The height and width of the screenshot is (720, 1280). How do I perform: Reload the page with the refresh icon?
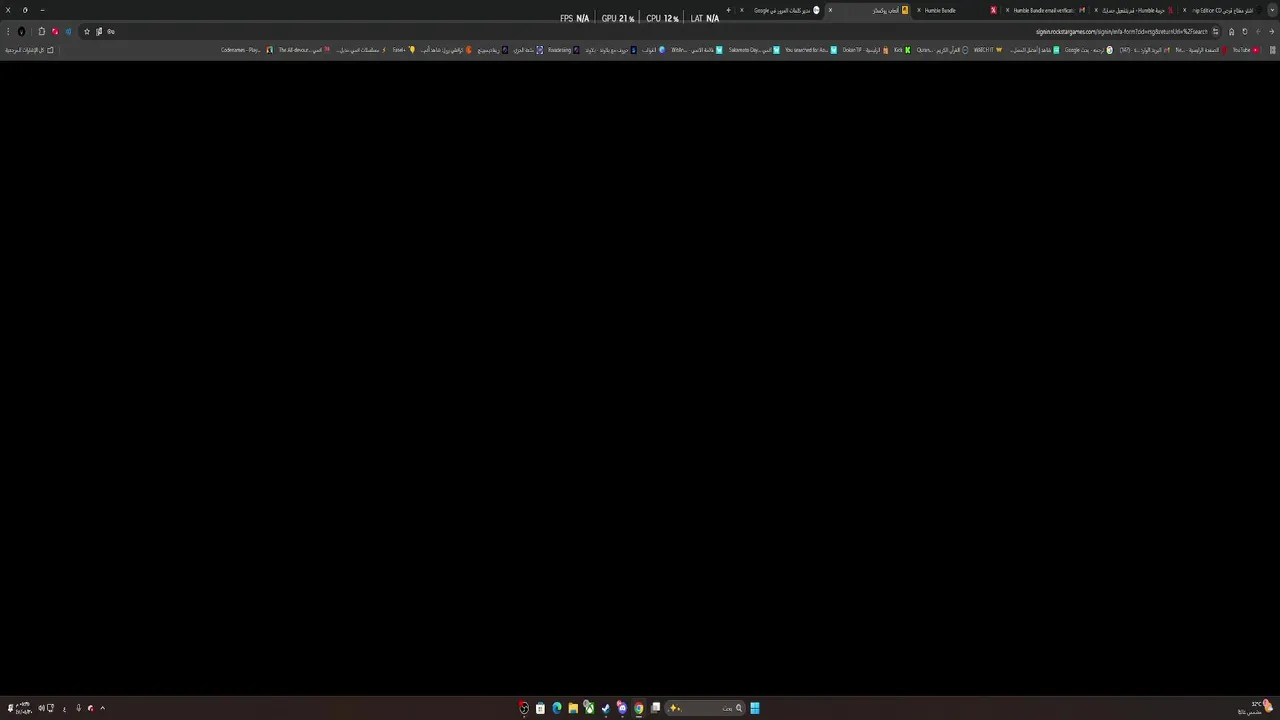coord(1245,32)
